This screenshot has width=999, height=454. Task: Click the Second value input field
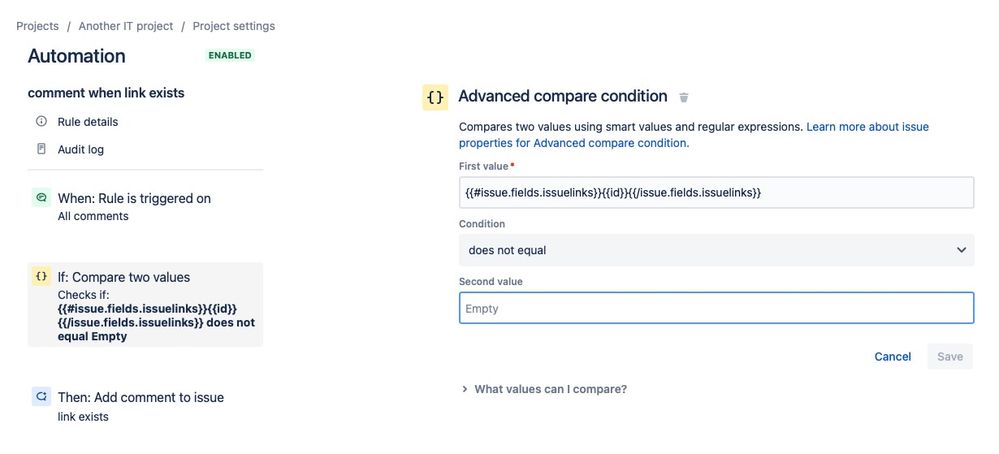(x=716, y=308)
